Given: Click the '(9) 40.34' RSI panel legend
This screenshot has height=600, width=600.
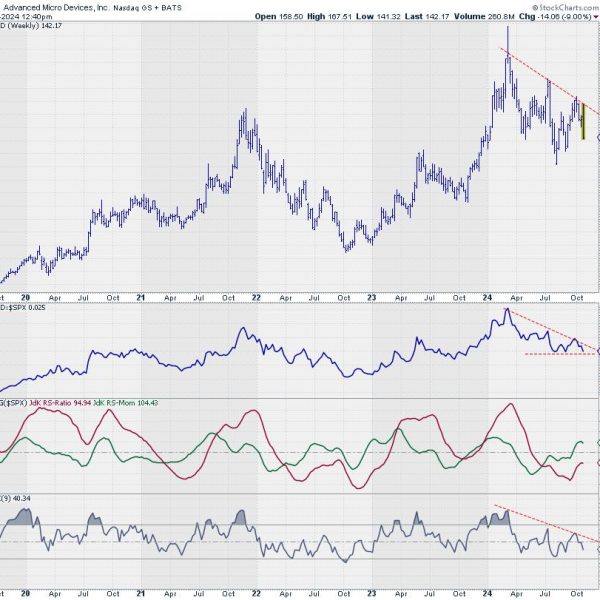Looking at the screenshot, I should [x=15, y=498].
